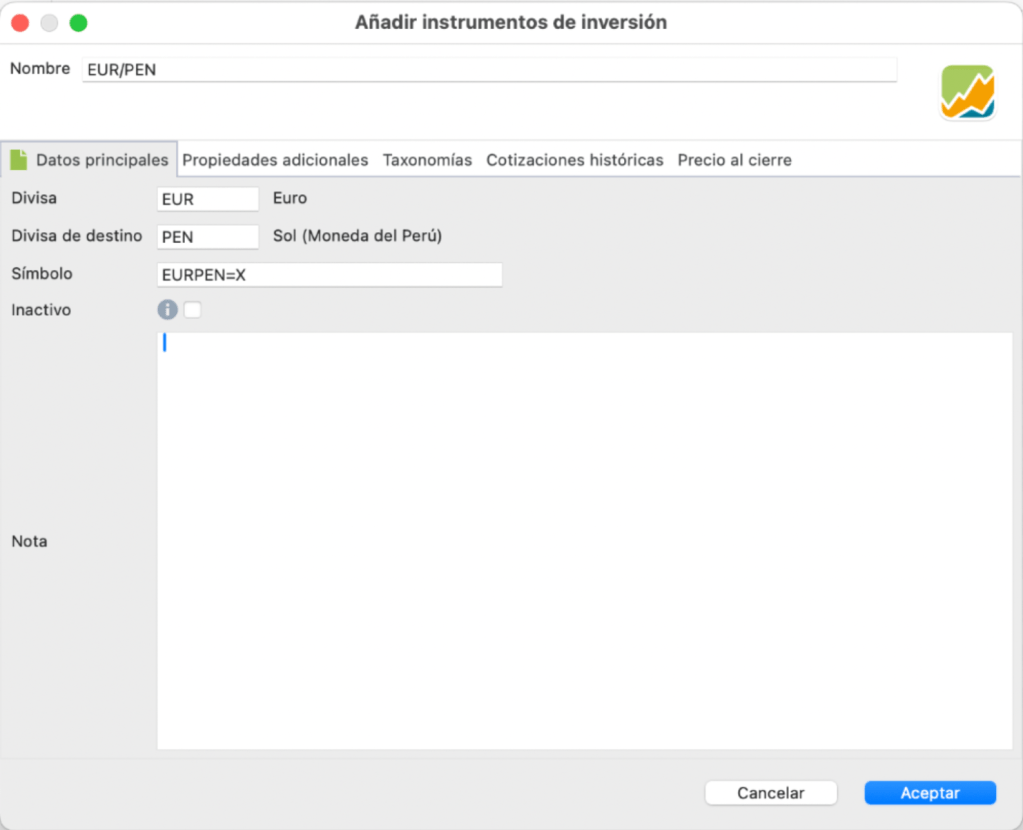
Task: Click the Divisa de destino field showing PEN
Action: [x=208, y=237]
